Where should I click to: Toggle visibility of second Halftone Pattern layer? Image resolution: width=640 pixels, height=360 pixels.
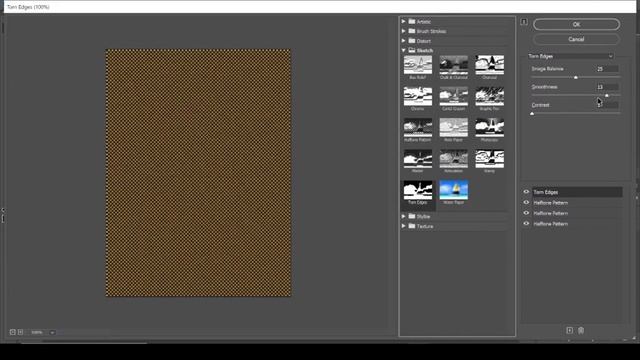[x=526, y=213]
